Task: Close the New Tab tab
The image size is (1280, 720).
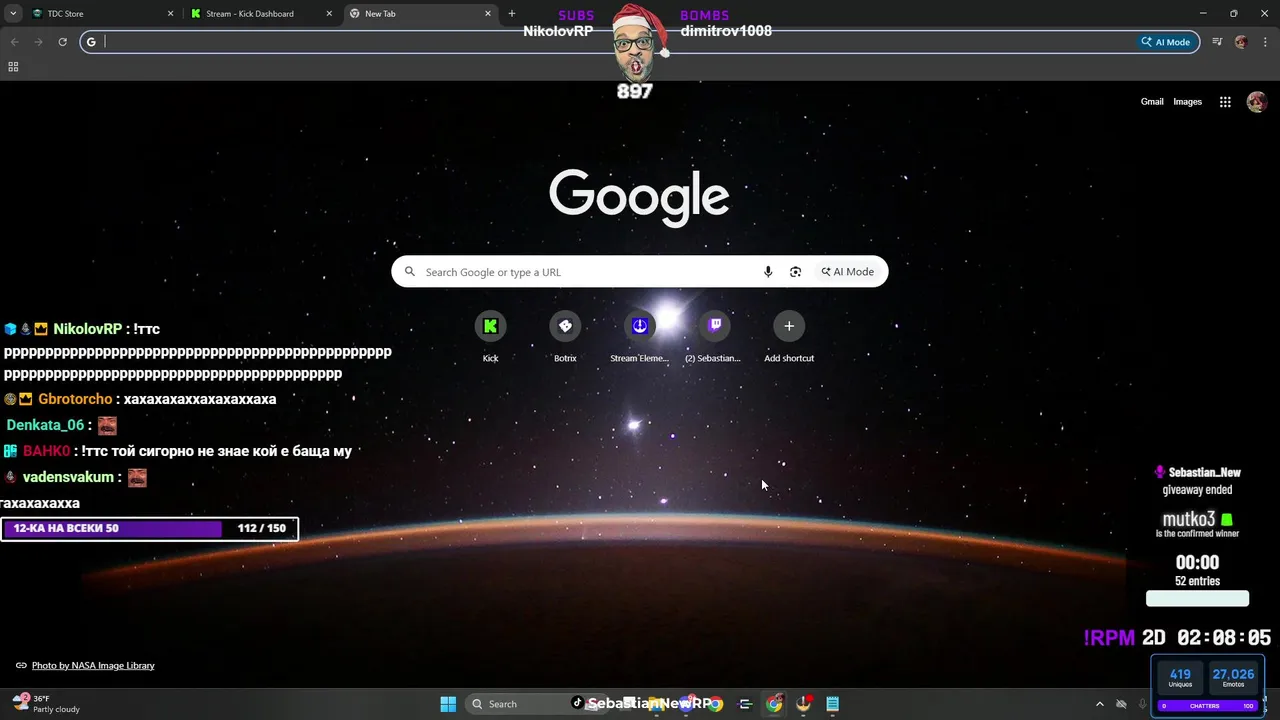Action: click(488, 14)
